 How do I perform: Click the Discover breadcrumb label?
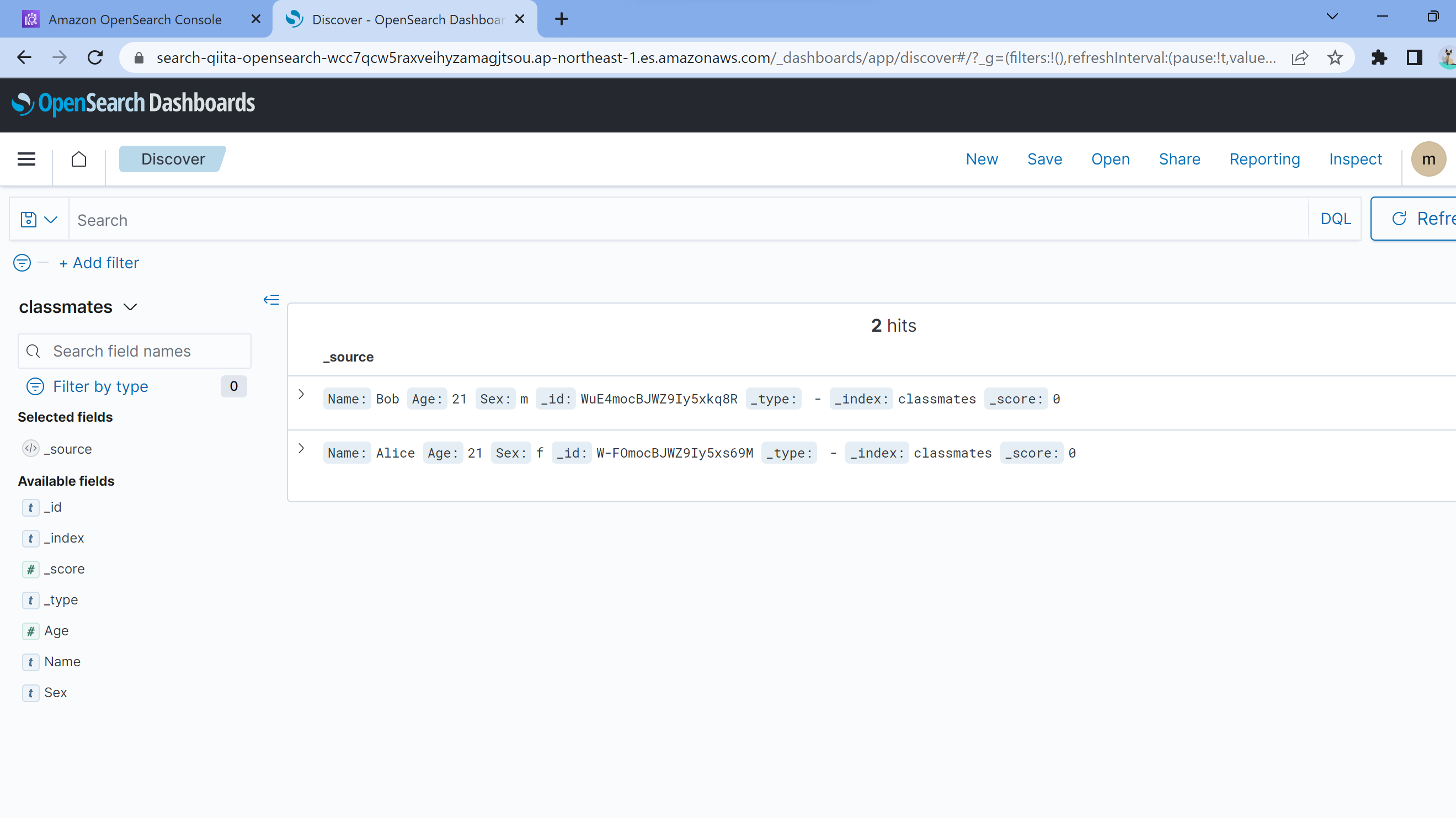[x=172, y=159]
